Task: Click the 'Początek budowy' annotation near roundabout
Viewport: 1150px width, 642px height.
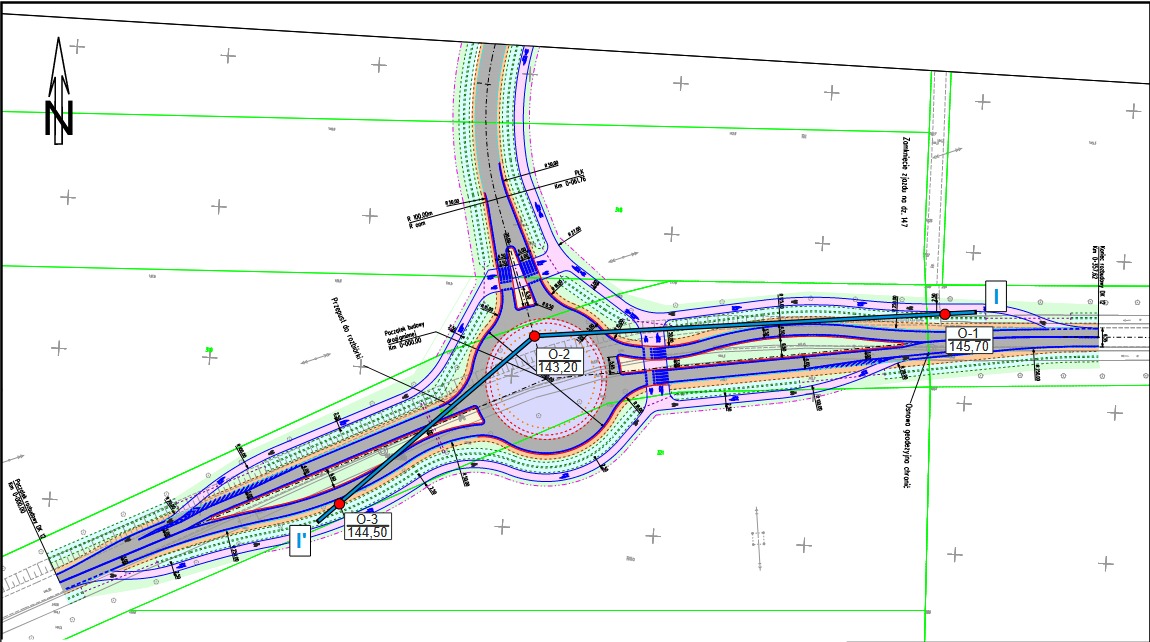Action: [410, 337]
